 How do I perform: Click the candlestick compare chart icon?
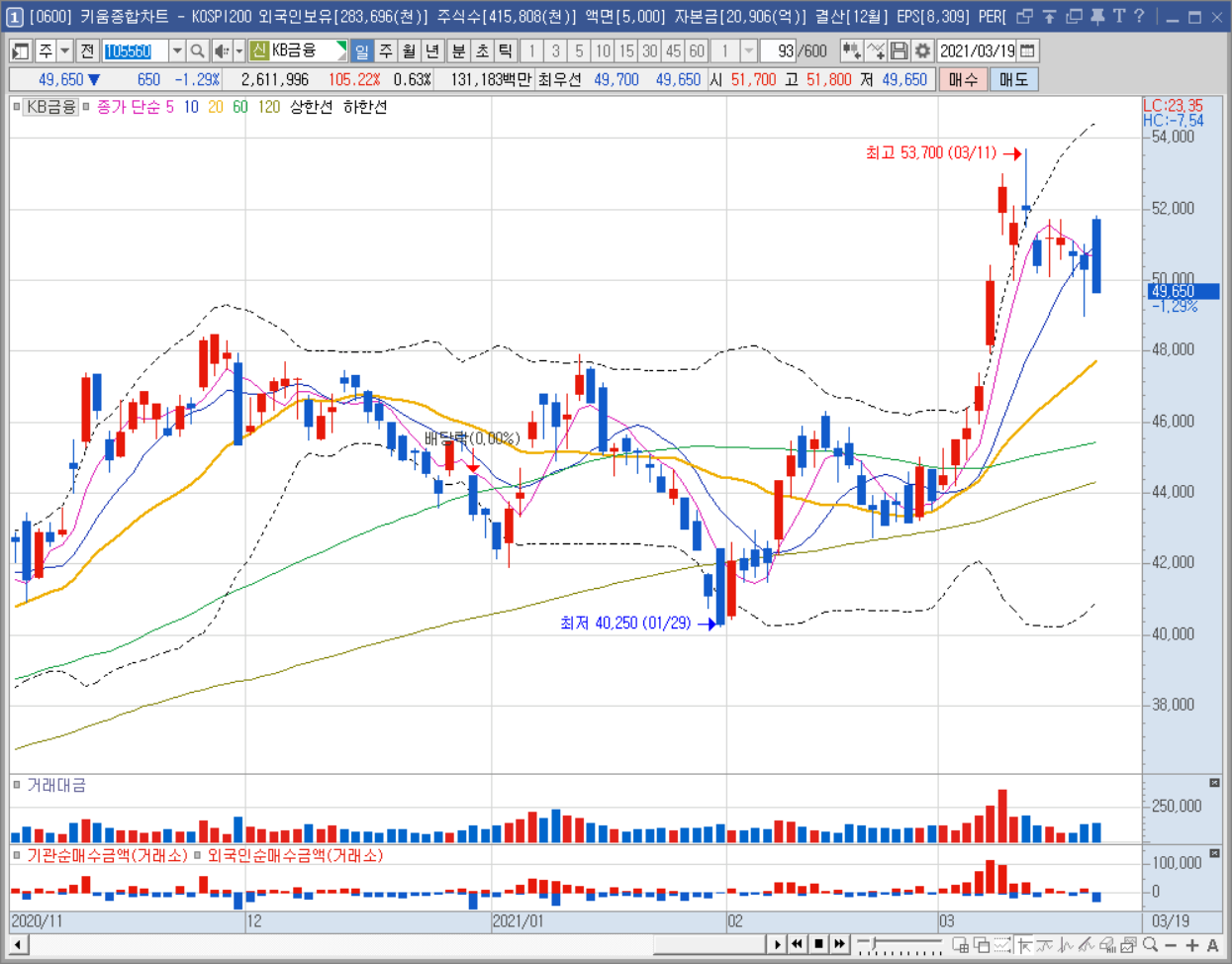coord(851,50)
